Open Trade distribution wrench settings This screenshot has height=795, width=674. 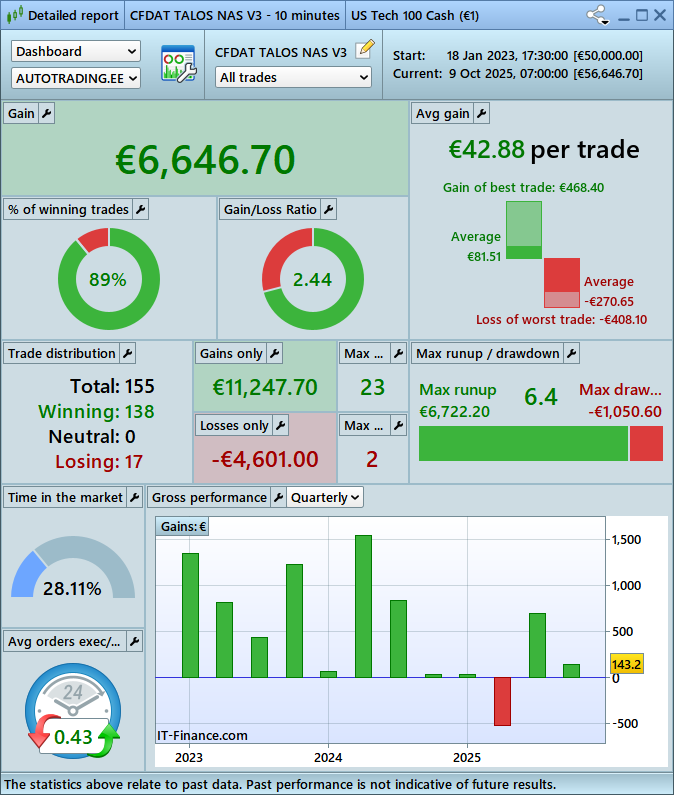[x=127, y=353]
